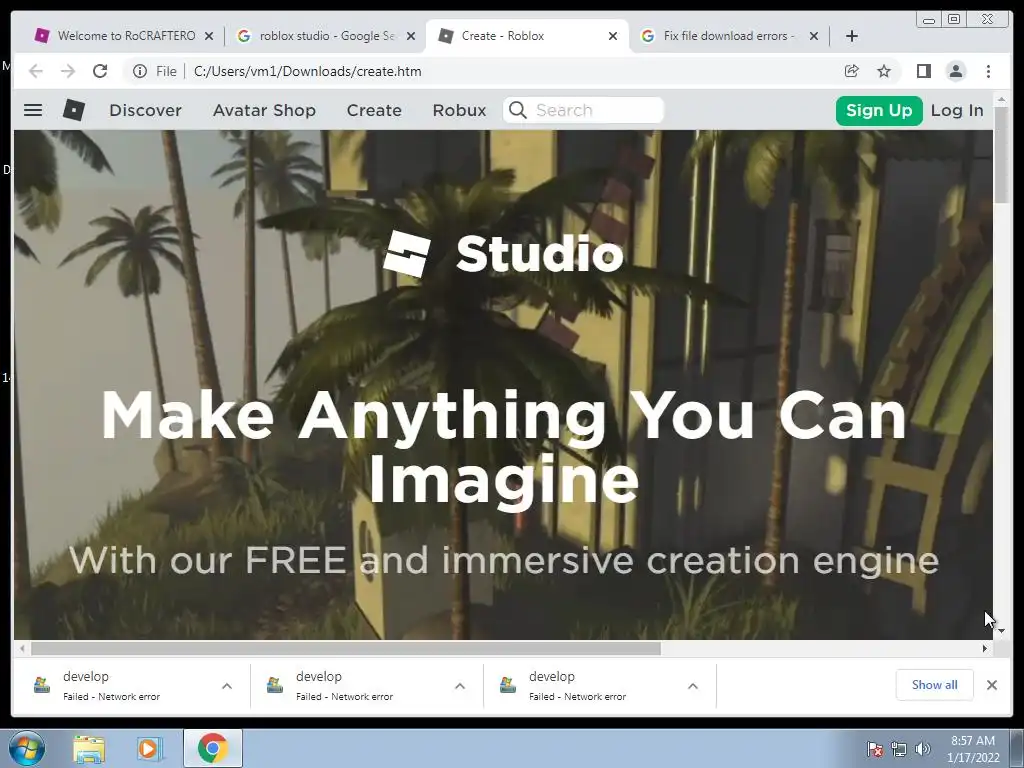
Task: Close the Fix file download errors tab
Action: pos(814,36)
